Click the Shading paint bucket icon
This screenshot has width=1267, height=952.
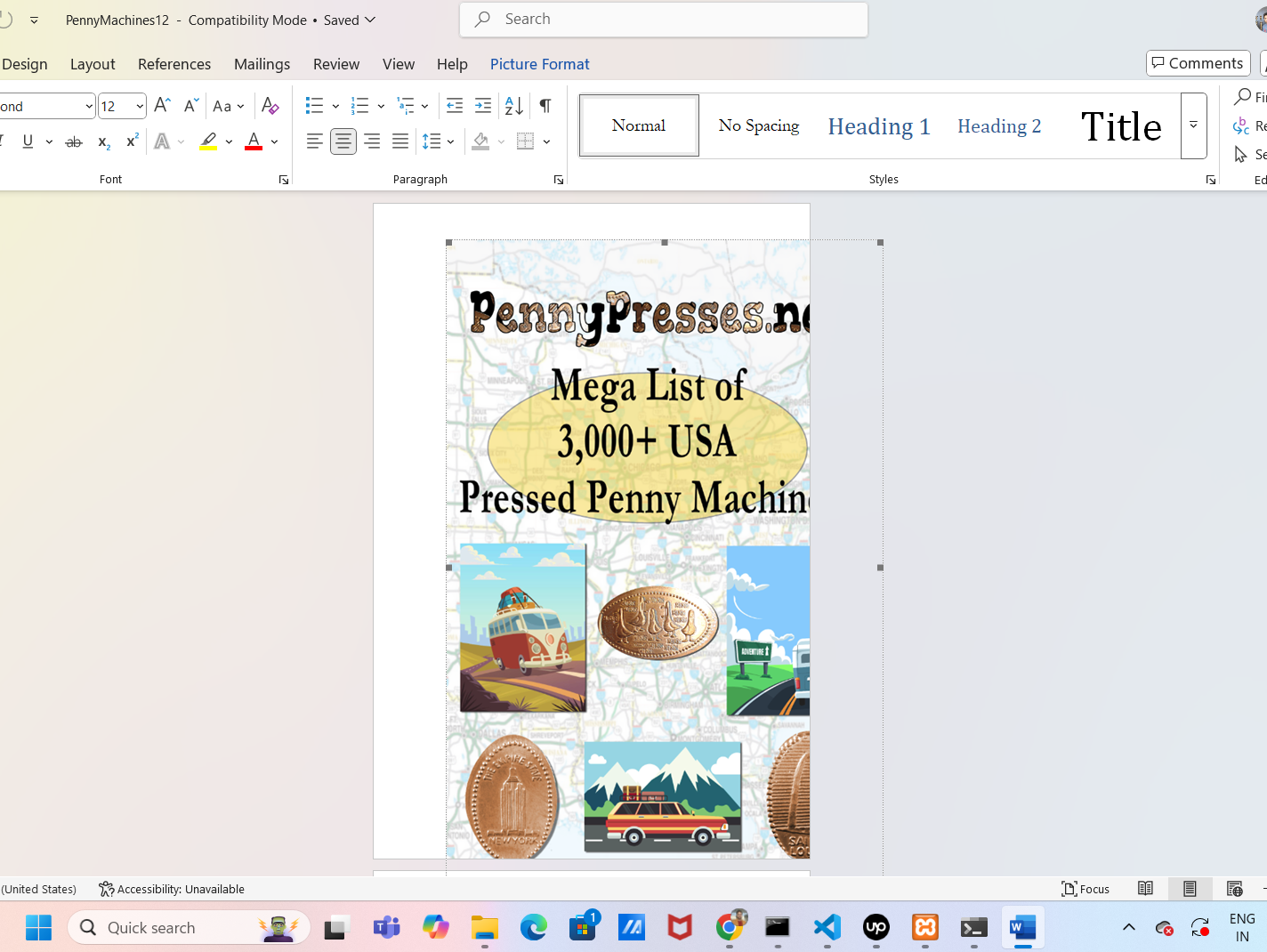pyautogui.click(x=480, y=141)
